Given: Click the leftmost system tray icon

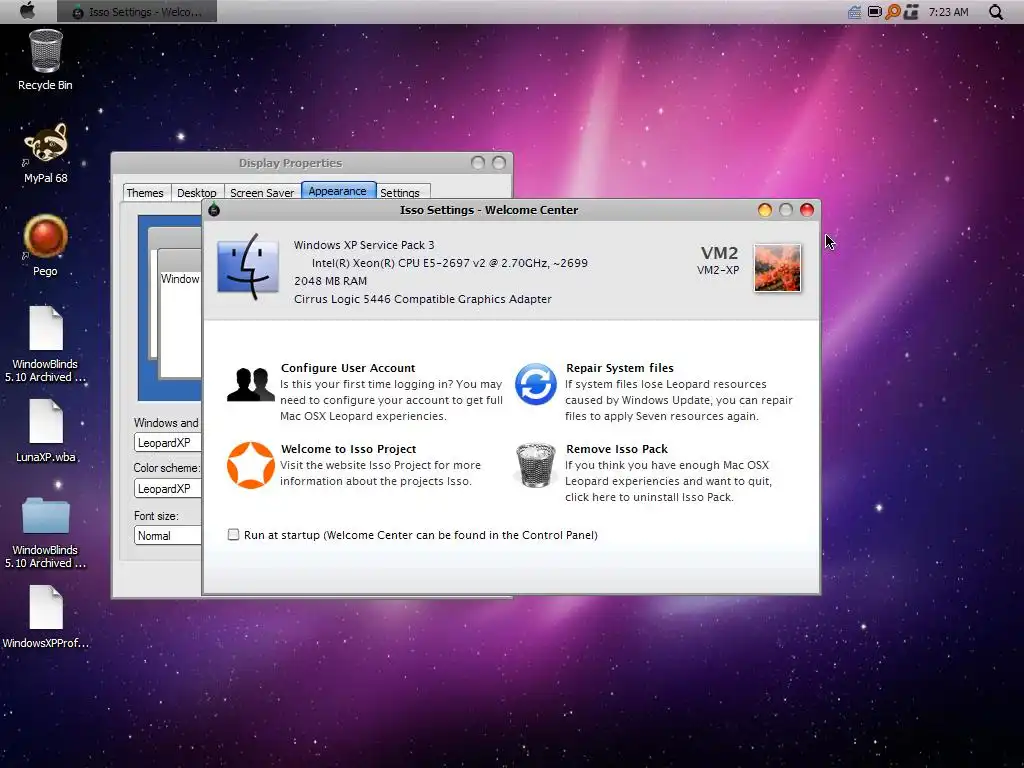Looking at the screenshot, I should click(x=854, y=12).
